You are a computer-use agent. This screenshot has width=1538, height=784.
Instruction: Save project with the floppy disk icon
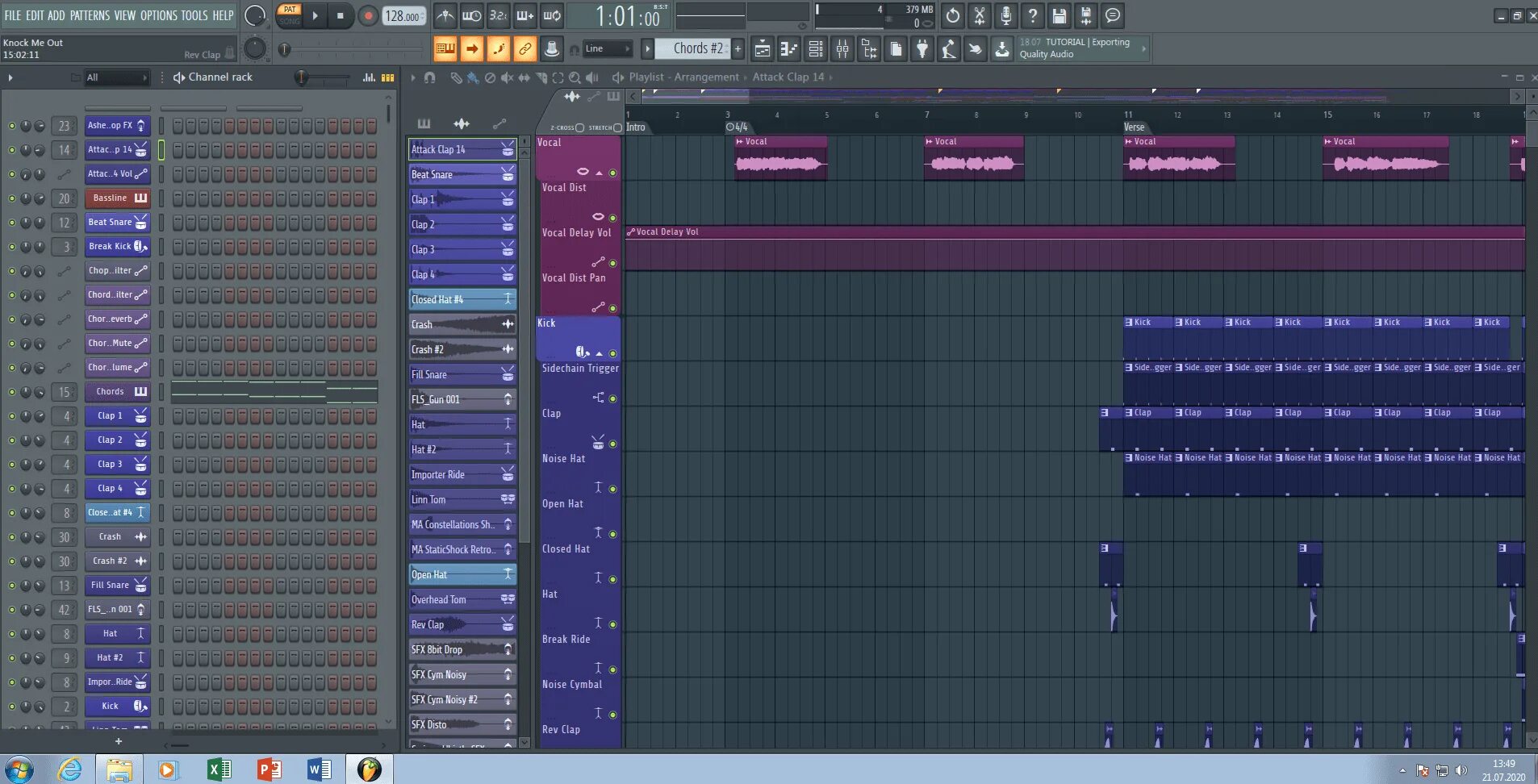click(x=1059, y=15)
